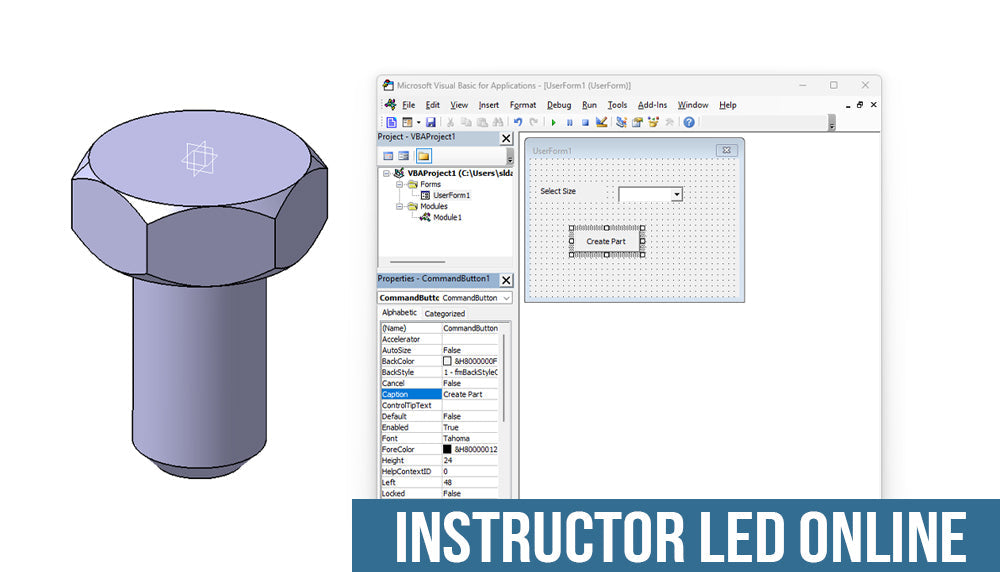Collapse the Modules folder in project tree

point(398,206)
